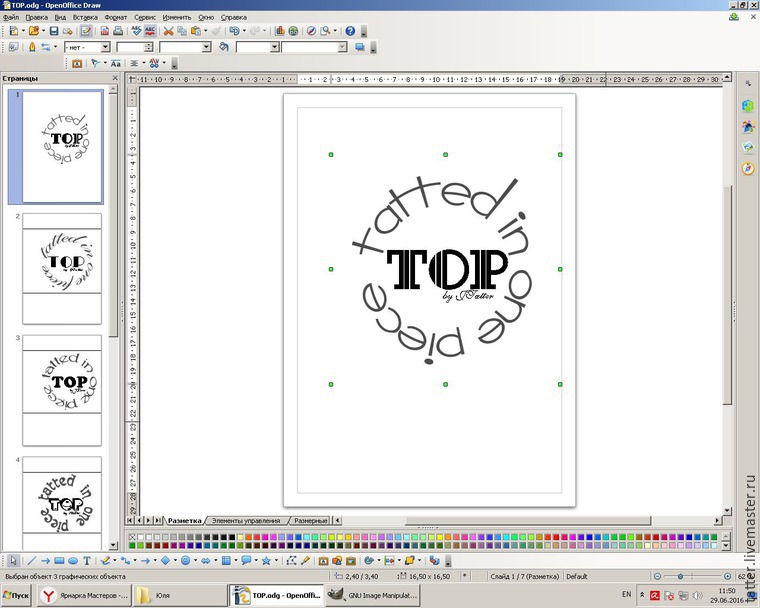760x608 pixels.
Task: Click the Пуск start button
Action: click(16, 595)
